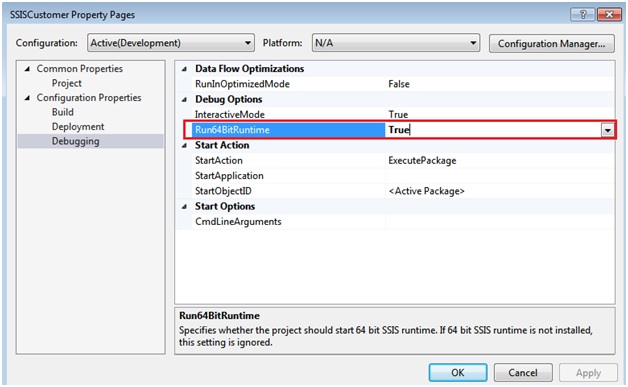Collapse the Start Action section

tap(184, 145)
